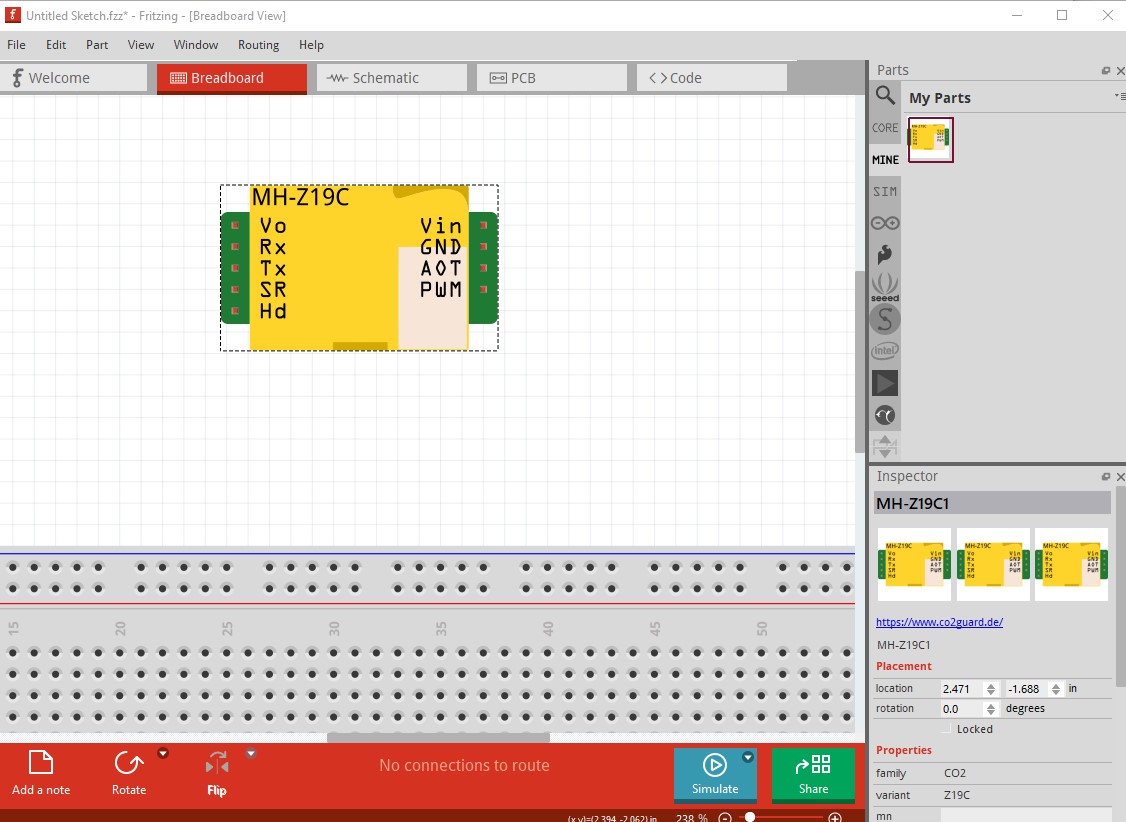Click the Add a note icon

41,772
